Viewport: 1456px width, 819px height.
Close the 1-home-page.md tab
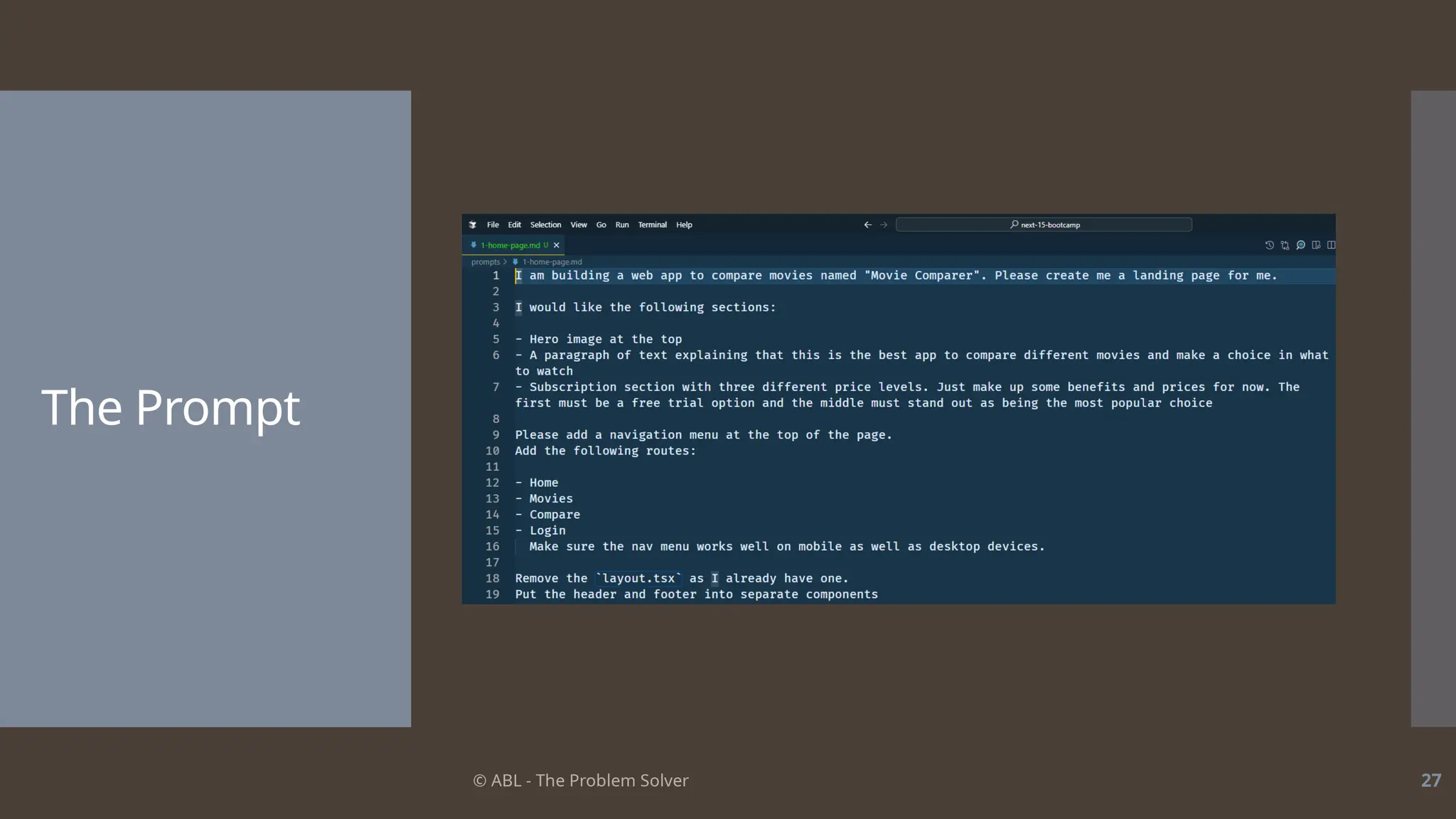click(x=557, y=245)
